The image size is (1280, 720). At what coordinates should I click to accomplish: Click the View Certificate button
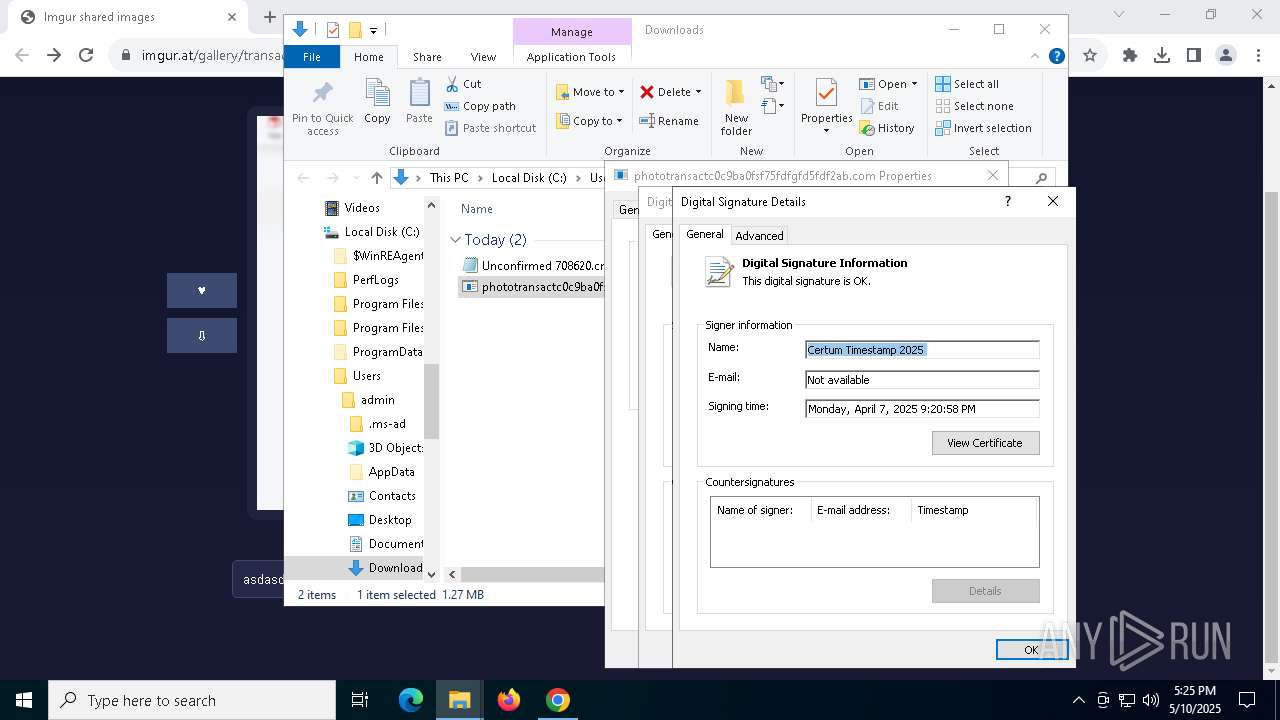click(x=985, y=443)
